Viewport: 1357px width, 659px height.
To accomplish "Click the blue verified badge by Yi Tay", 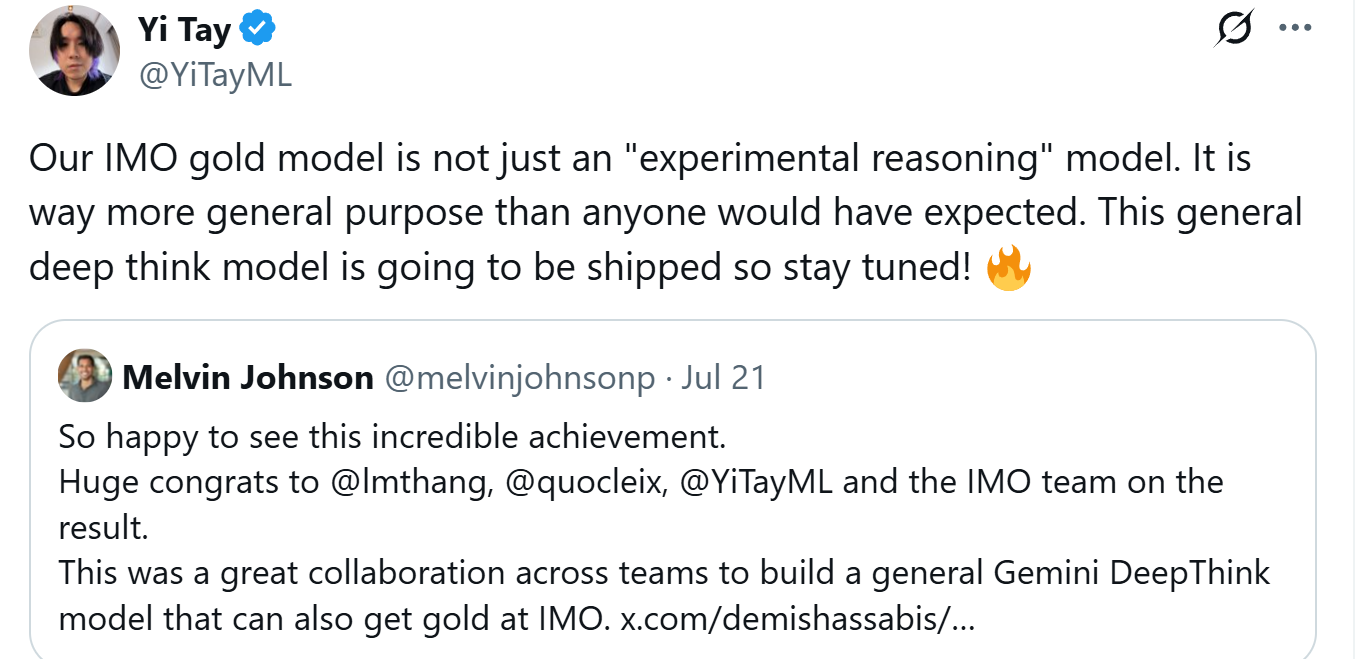I will pyautogui.click(x=259, y=31).
